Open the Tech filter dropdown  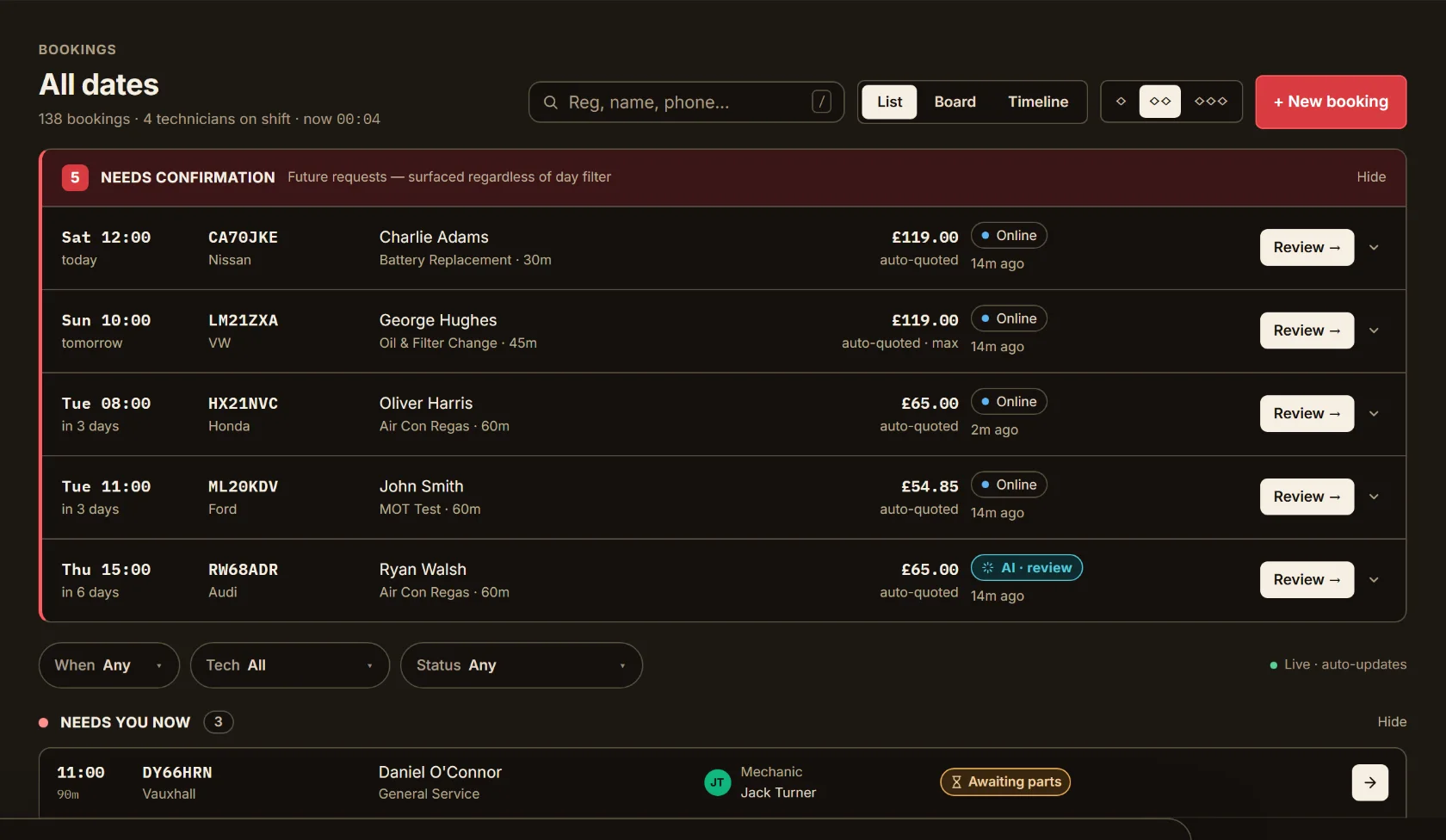290,665
